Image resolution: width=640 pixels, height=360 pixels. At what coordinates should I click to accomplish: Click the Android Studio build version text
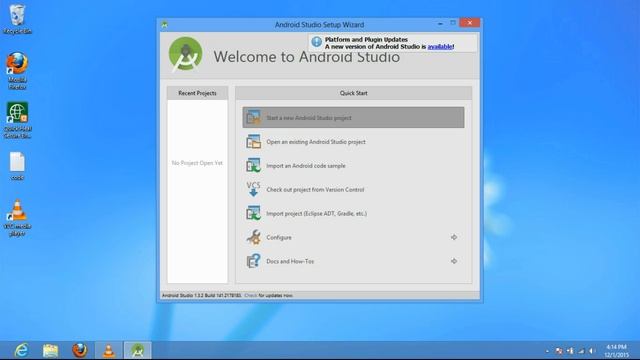point(202,295)
